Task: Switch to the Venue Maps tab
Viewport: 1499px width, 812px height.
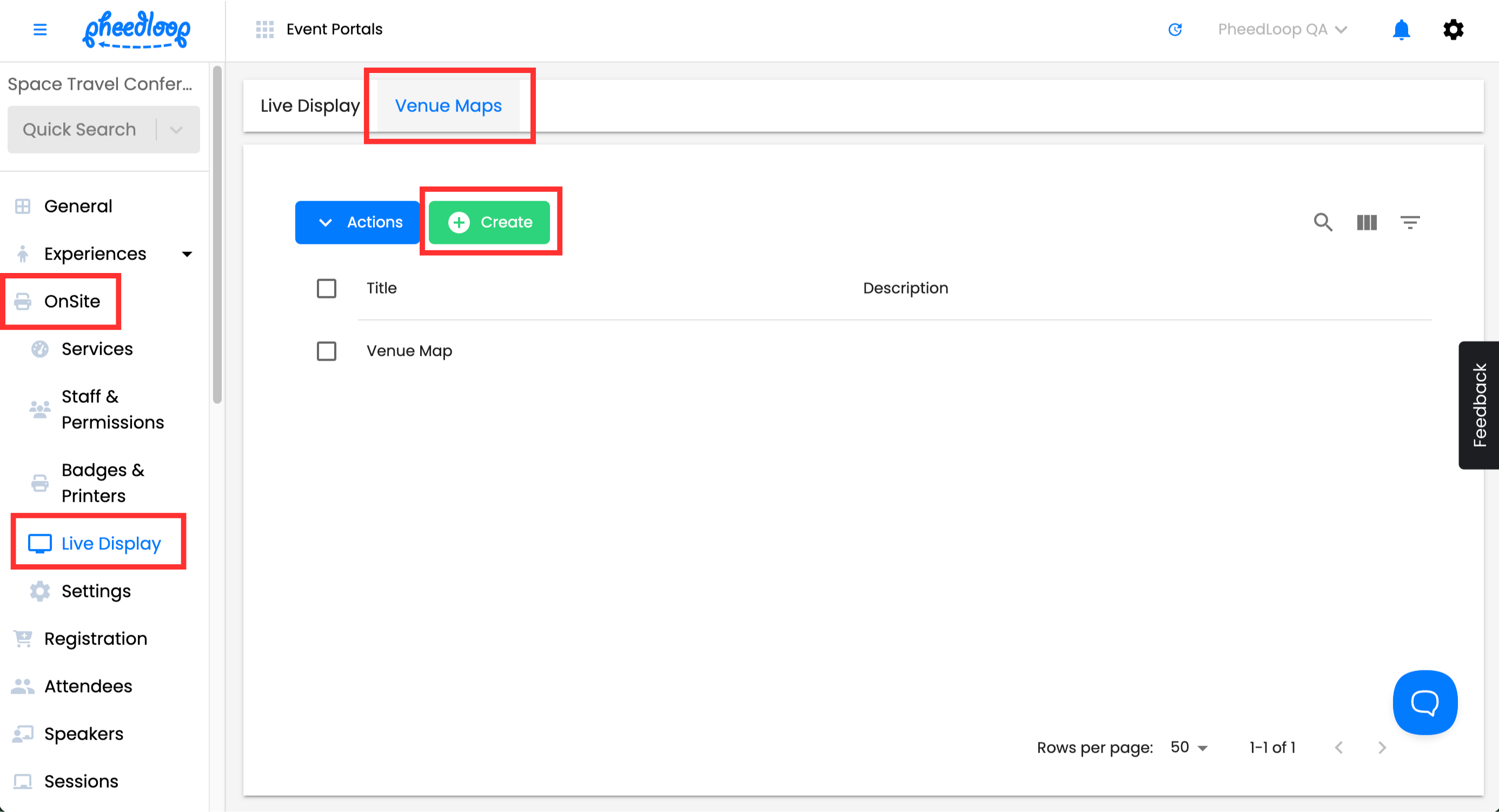Action: [448, 106]
